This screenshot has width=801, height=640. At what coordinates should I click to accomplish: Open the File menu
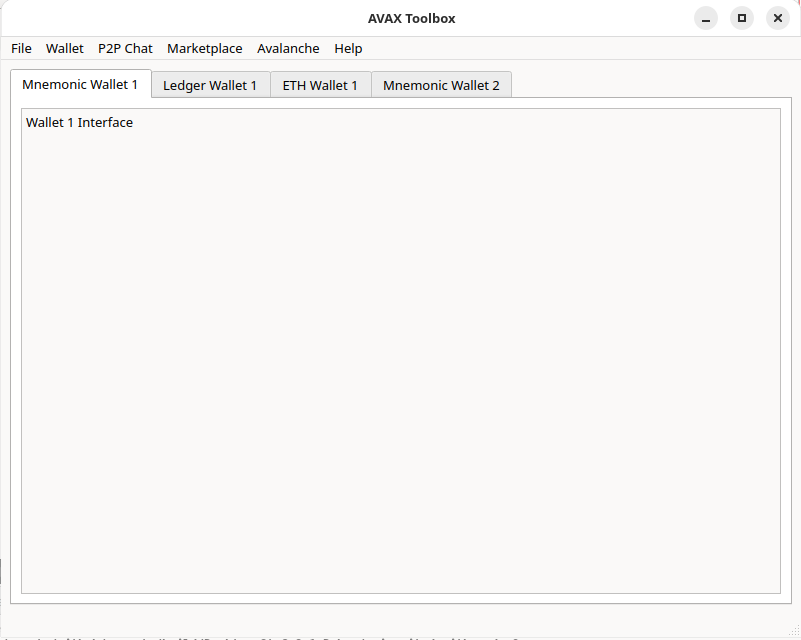21,49
